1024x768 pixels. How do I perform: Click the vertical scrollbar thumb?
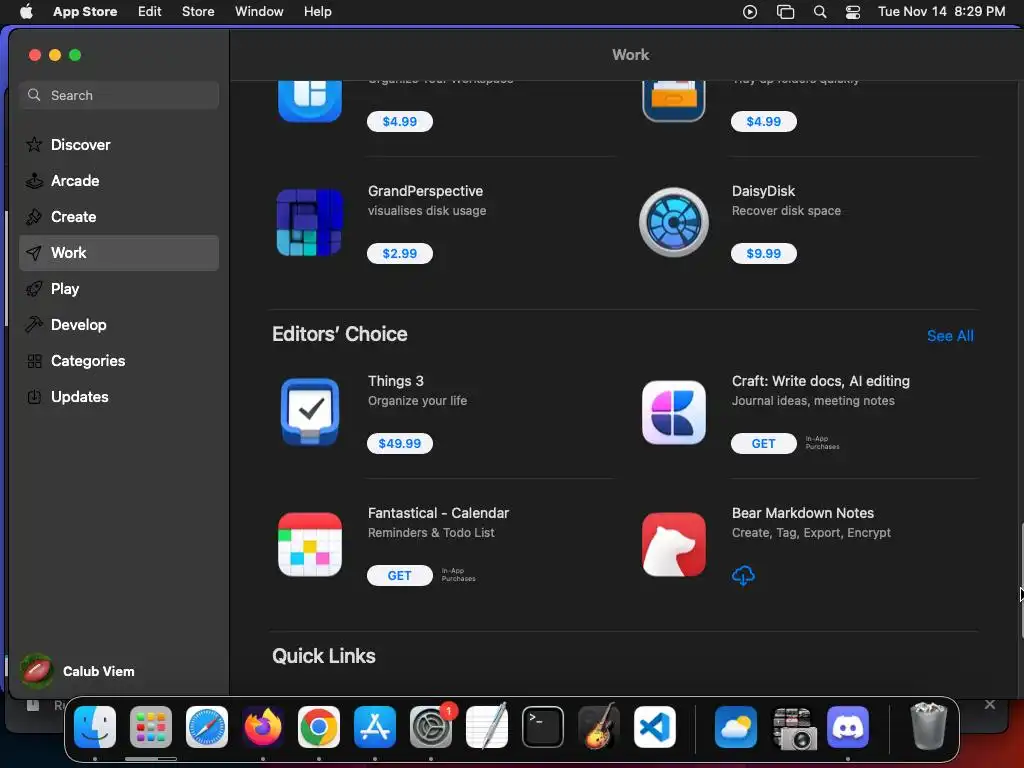pyautogui.click(x=1021, y=580)
